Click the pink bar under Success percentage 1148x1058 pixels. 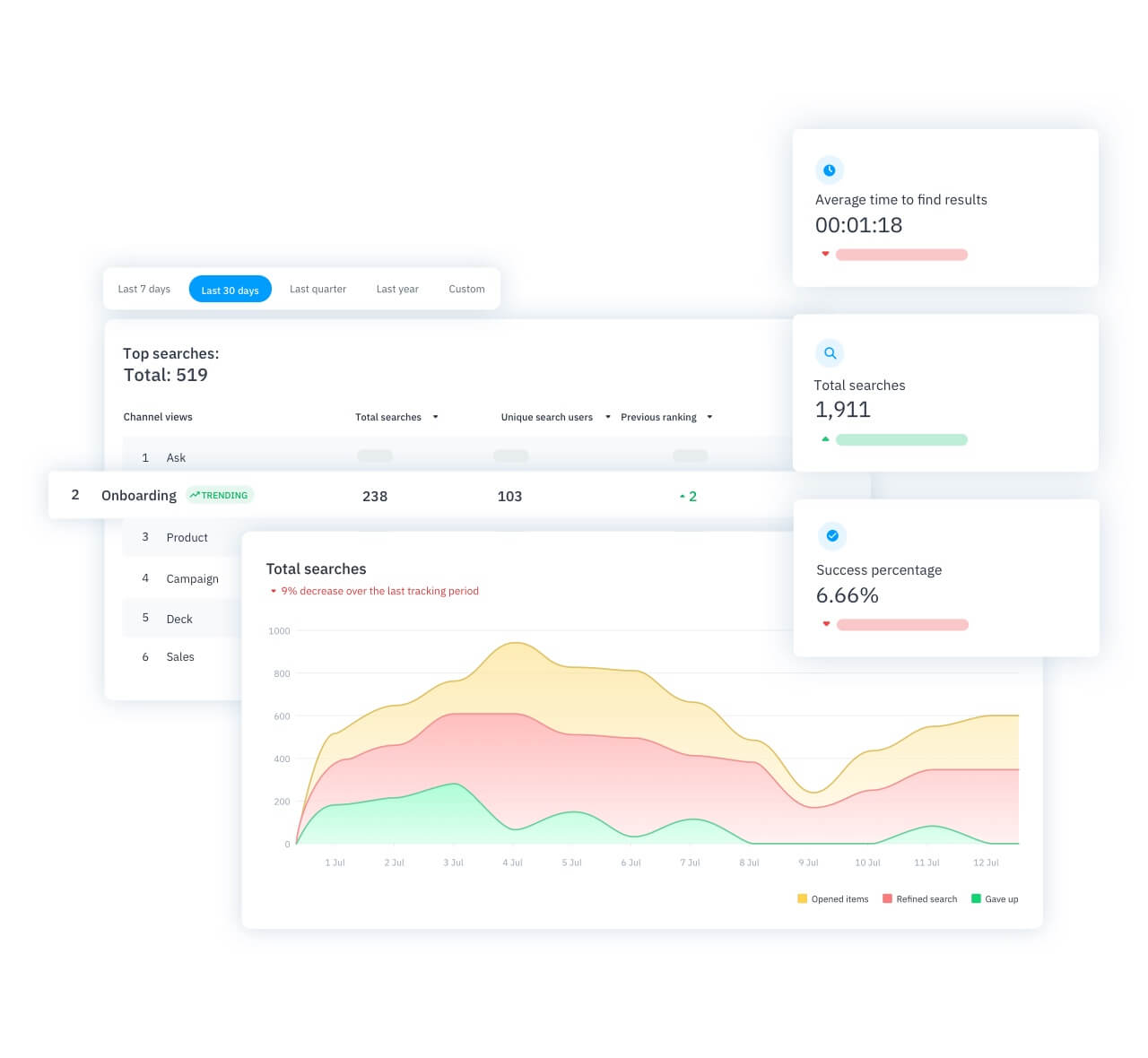pyautogui.click(x=902, y=624)
